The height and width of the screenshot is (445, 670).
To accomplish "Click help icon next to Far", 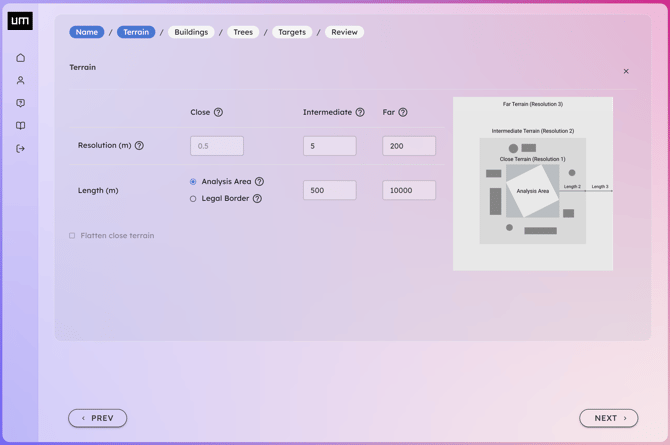I will tap(403, 113).
